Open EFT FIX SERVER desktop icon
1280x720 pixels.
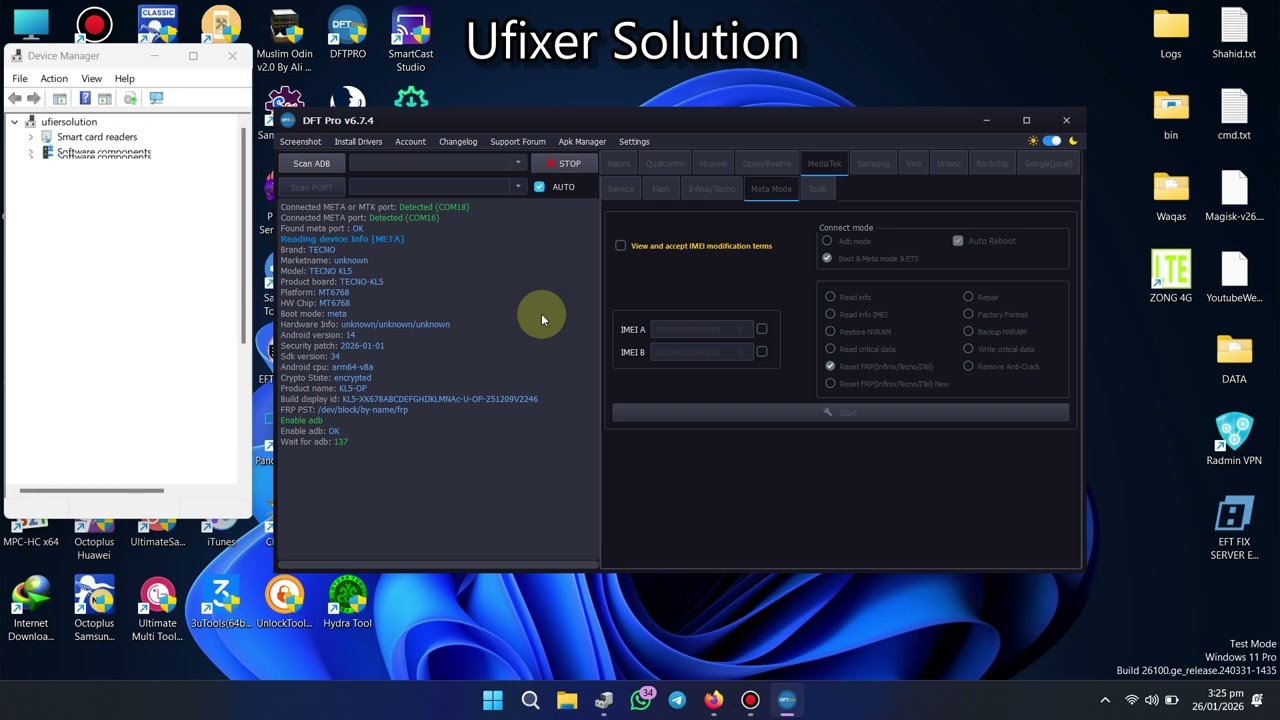tap(1234, 528)
